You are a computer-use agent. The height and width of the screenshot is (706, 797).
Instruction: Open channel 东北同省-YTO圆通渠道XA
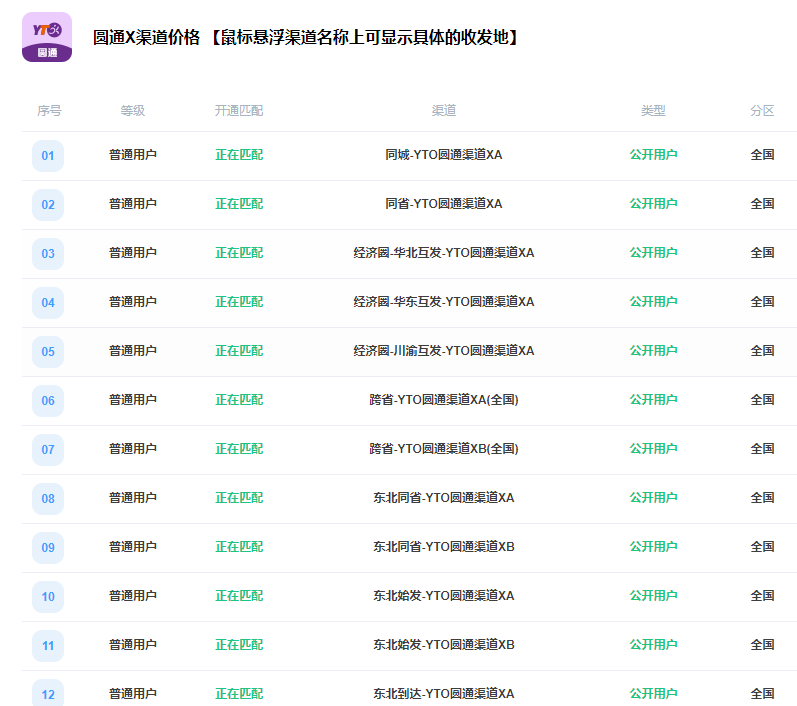[x=444, y=498]
